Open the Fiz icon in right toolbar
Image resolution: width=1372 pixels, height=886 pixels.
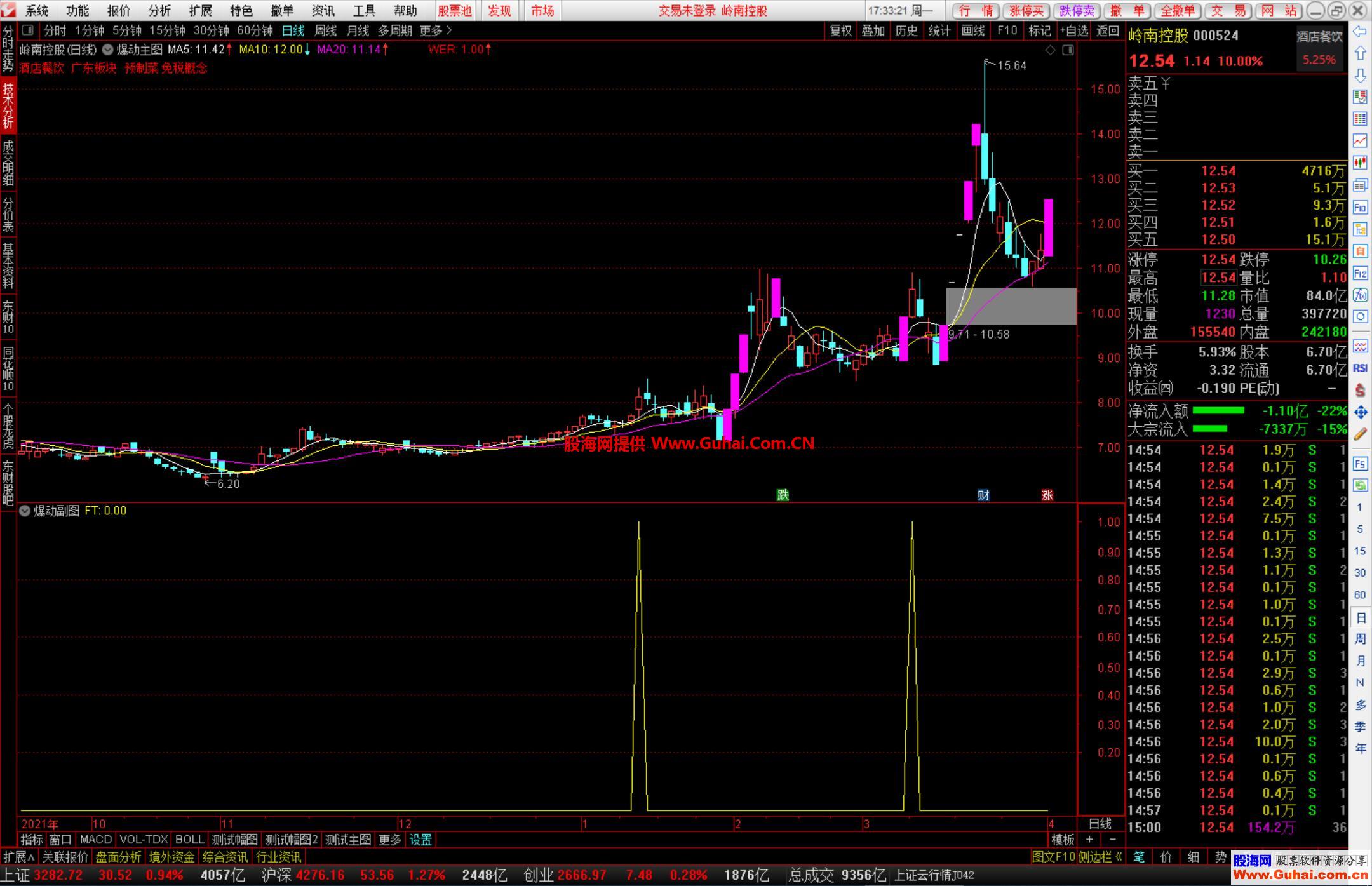[1360, 273]
